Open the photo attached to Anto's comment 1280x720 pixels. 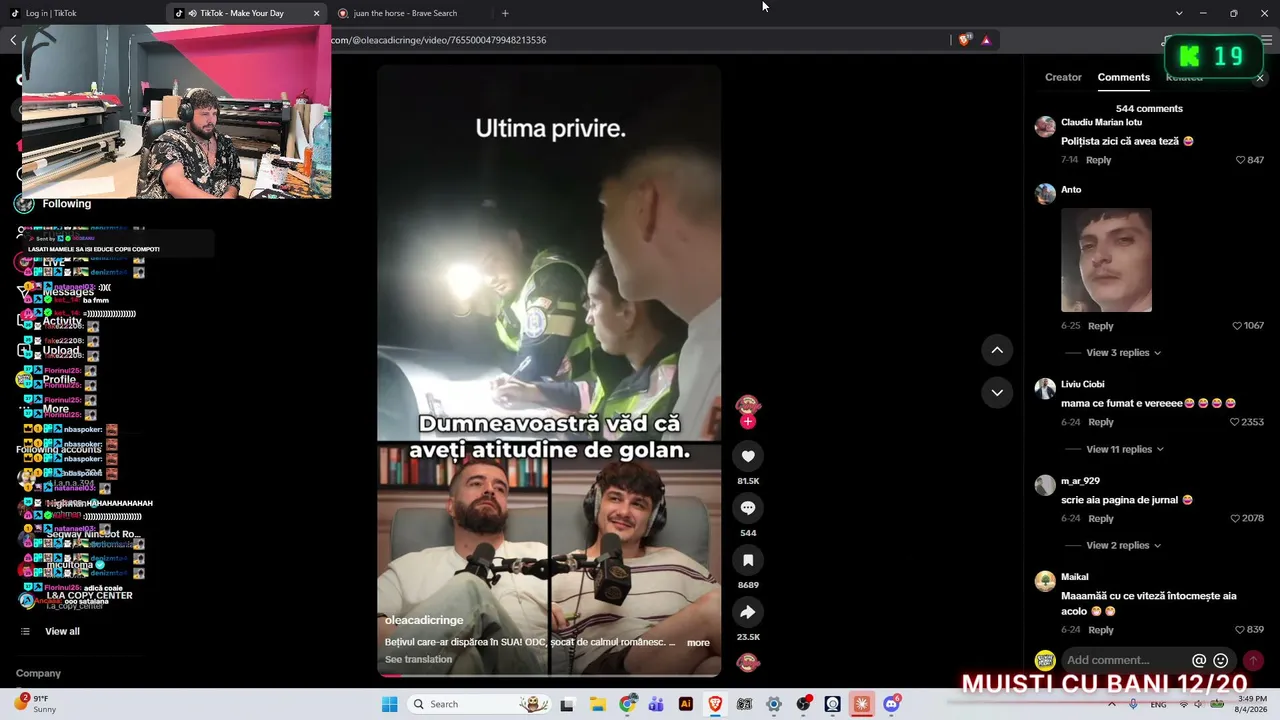pyautogui.click(x=1106, y=260)
